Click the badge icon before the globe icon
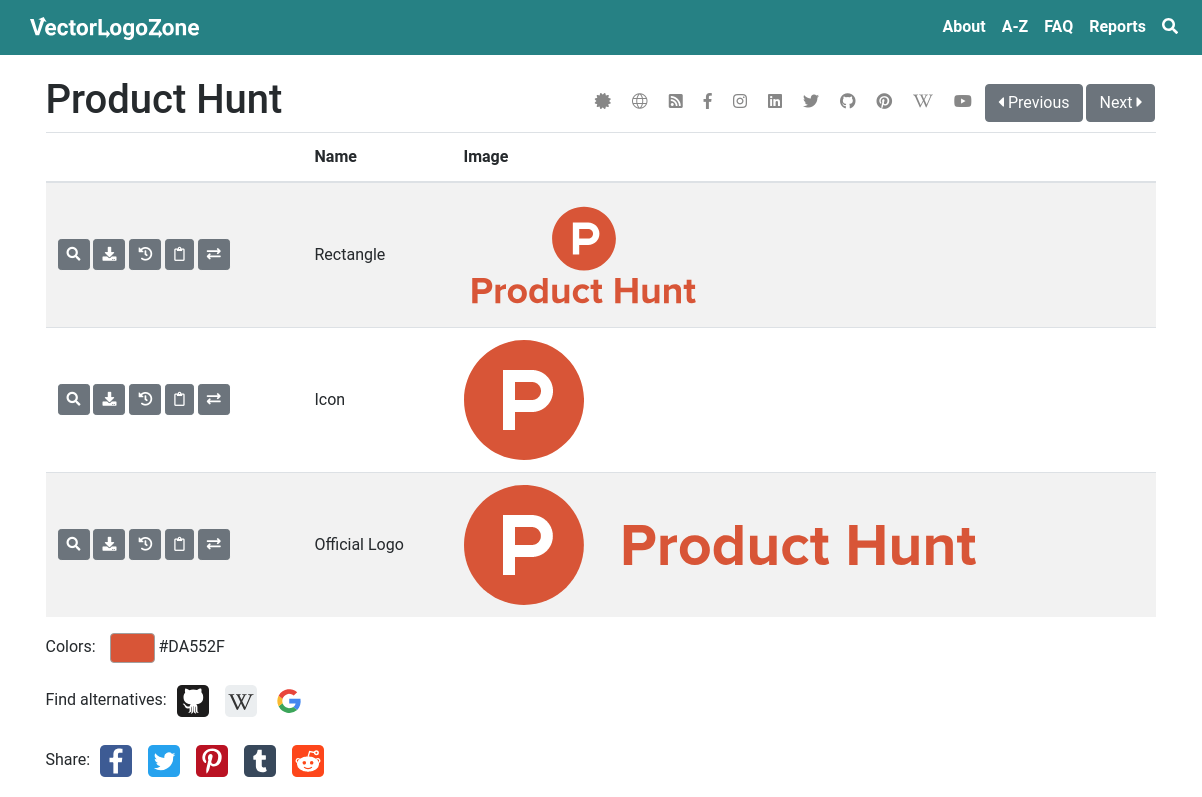 603,101
